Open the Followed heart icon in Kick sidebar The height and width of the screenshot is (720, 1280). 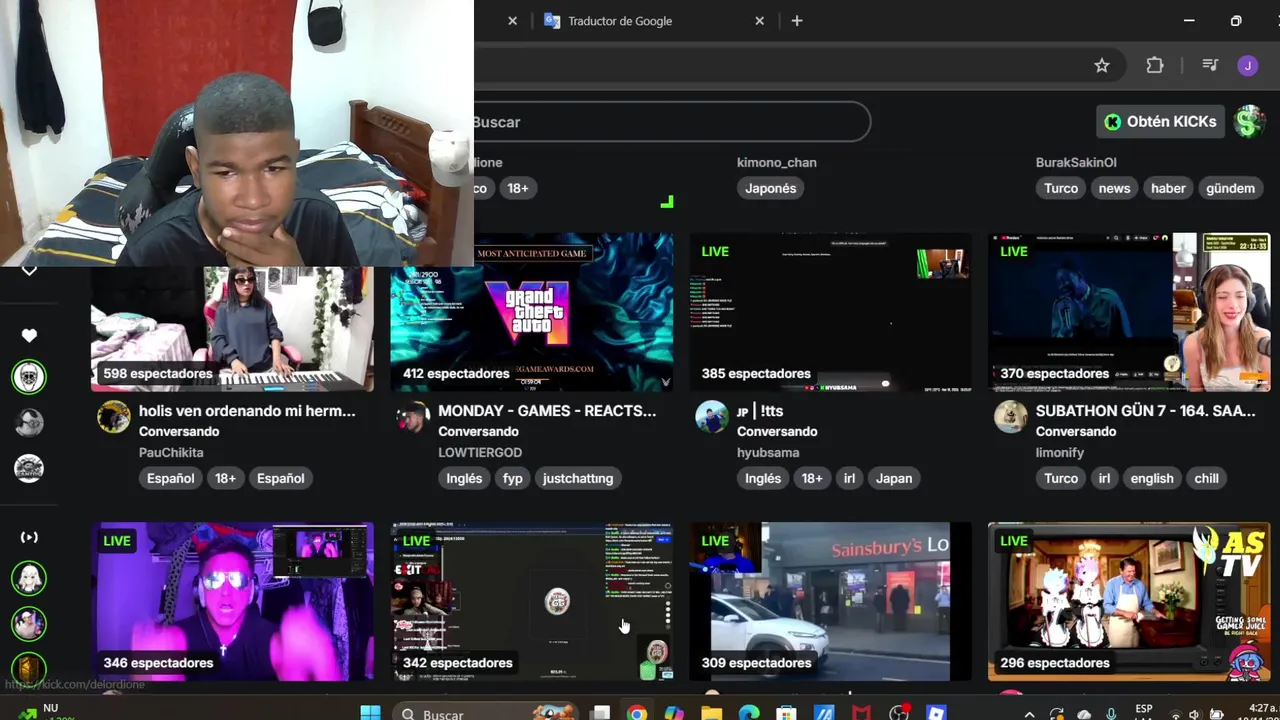click(29, 336)
